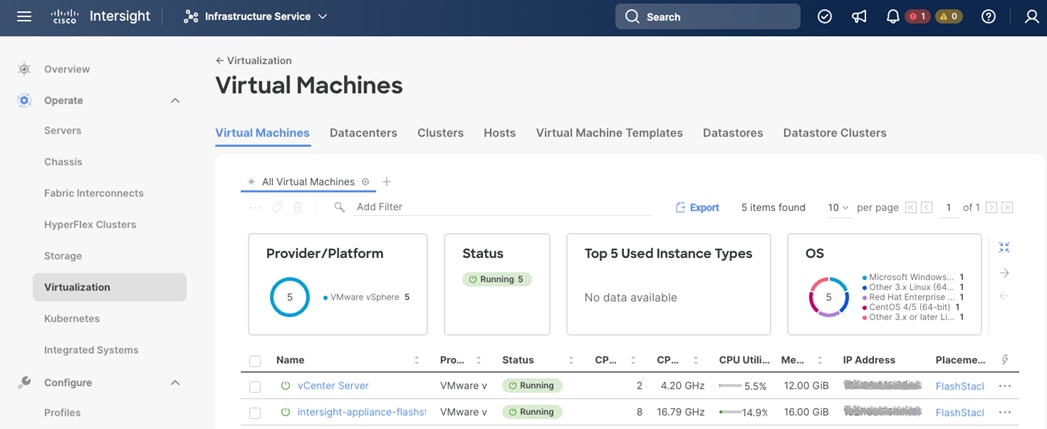This screenshot has height=429, width=1047.
Task: Click the Running 5 status badge
Action: click(497, 279)
